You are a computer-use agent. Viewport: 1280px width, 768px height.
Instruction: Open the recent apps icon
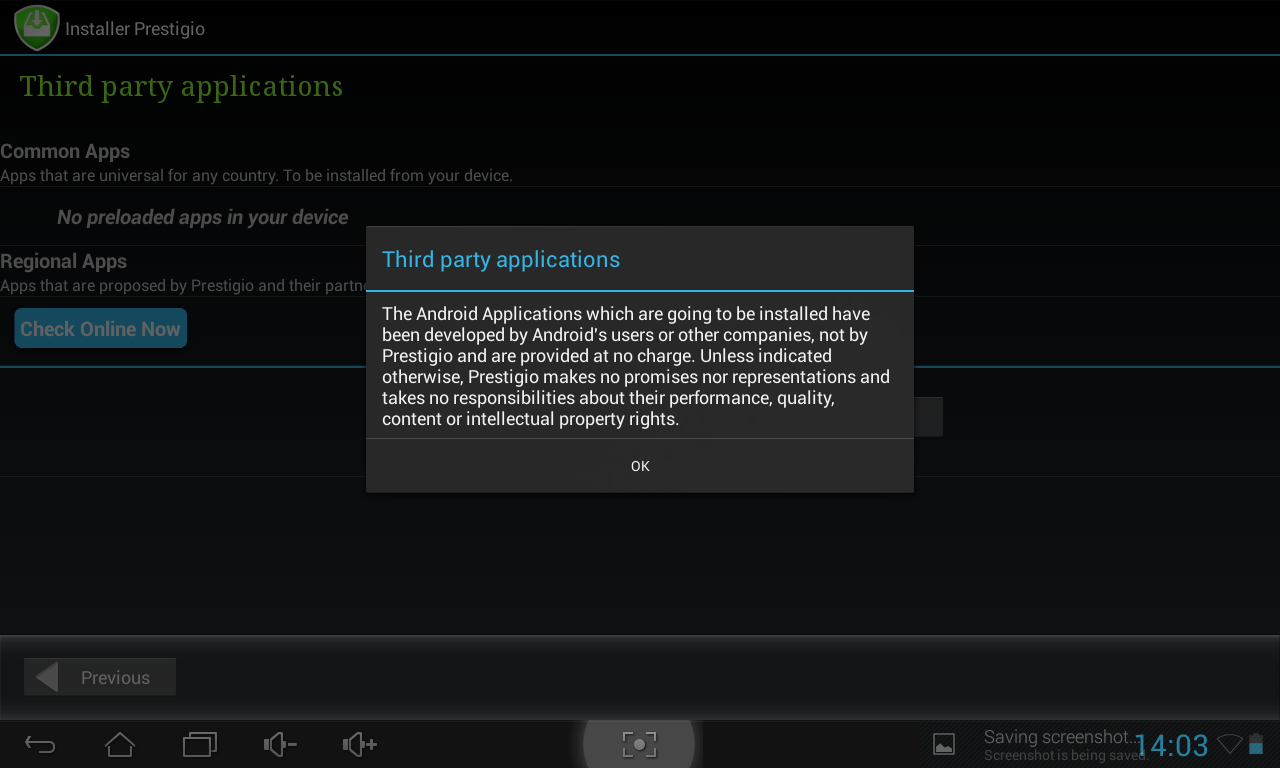[200, 744]
